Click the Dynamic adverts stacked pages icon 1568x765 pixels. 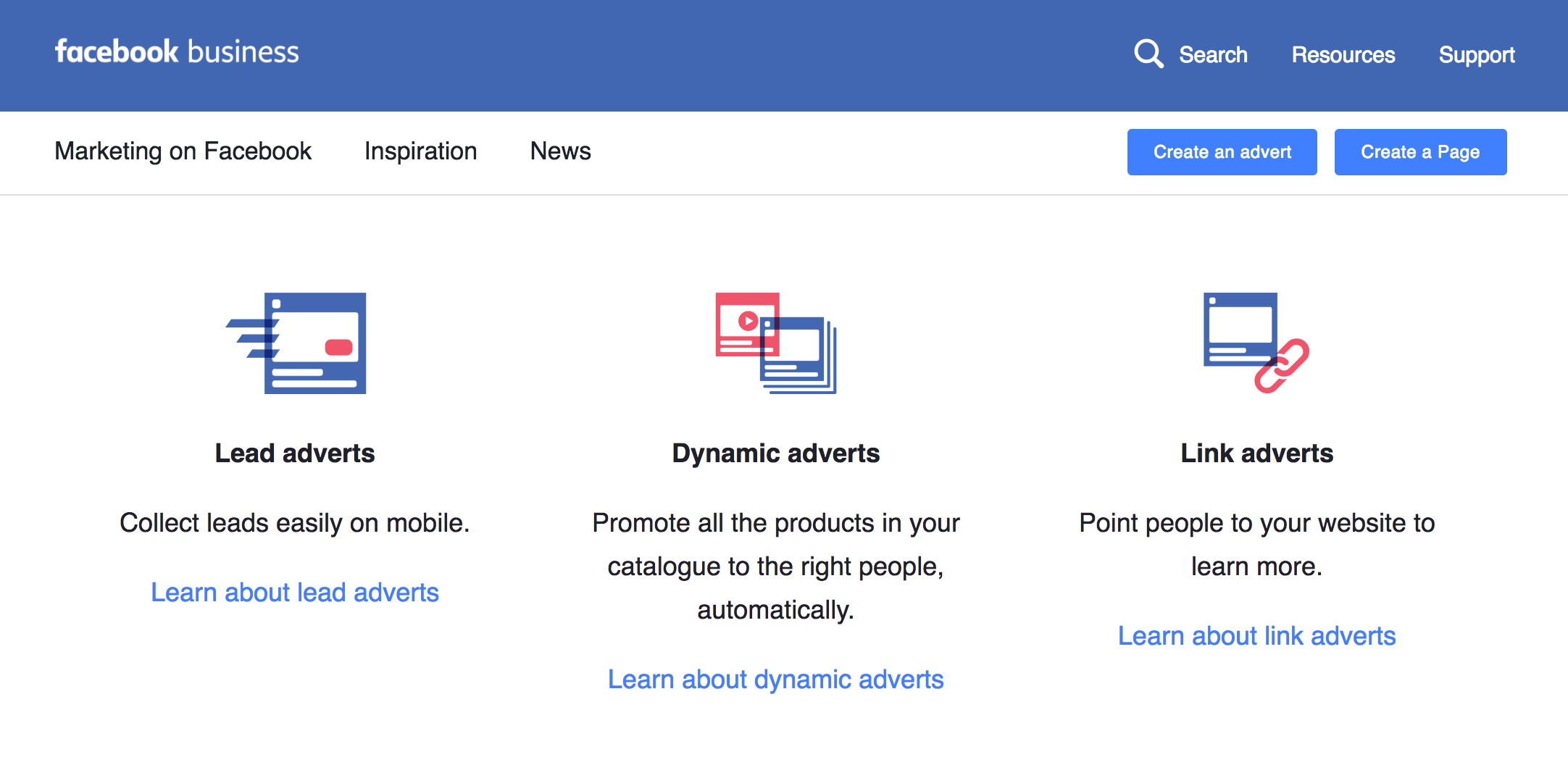(776, 343)
